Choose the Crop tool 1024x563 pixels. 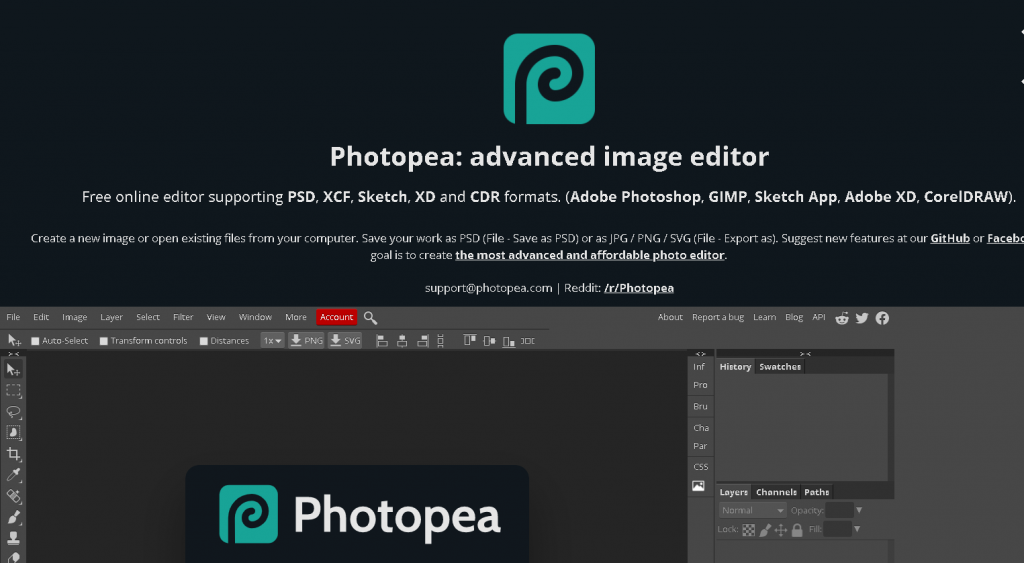14,454
